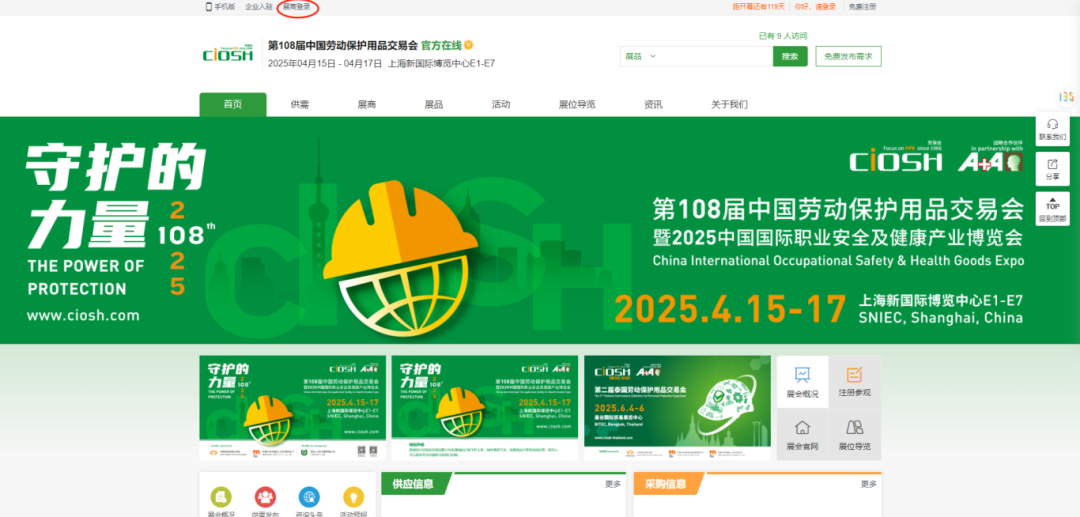The height and width of the screenshot is (517, 1080).
Task: Open the 活动 navigation tab
Action: tap(501, 105)
